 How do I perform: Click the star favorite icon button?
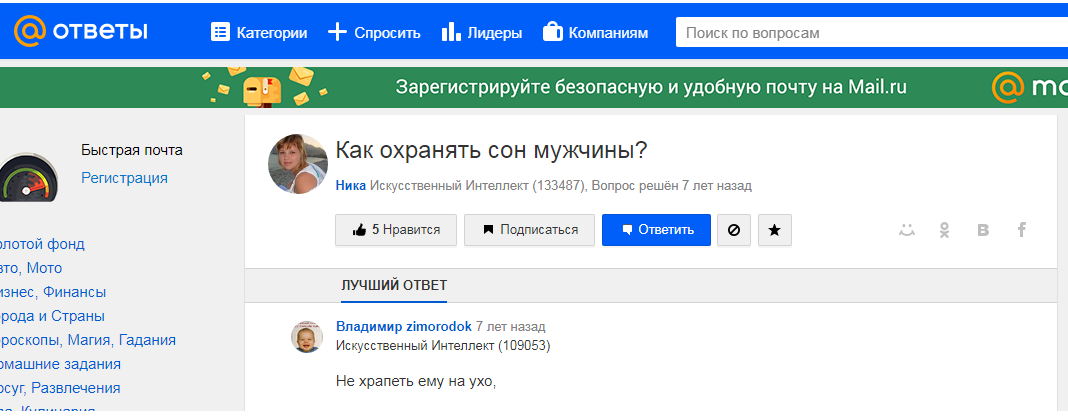point(774,230)
